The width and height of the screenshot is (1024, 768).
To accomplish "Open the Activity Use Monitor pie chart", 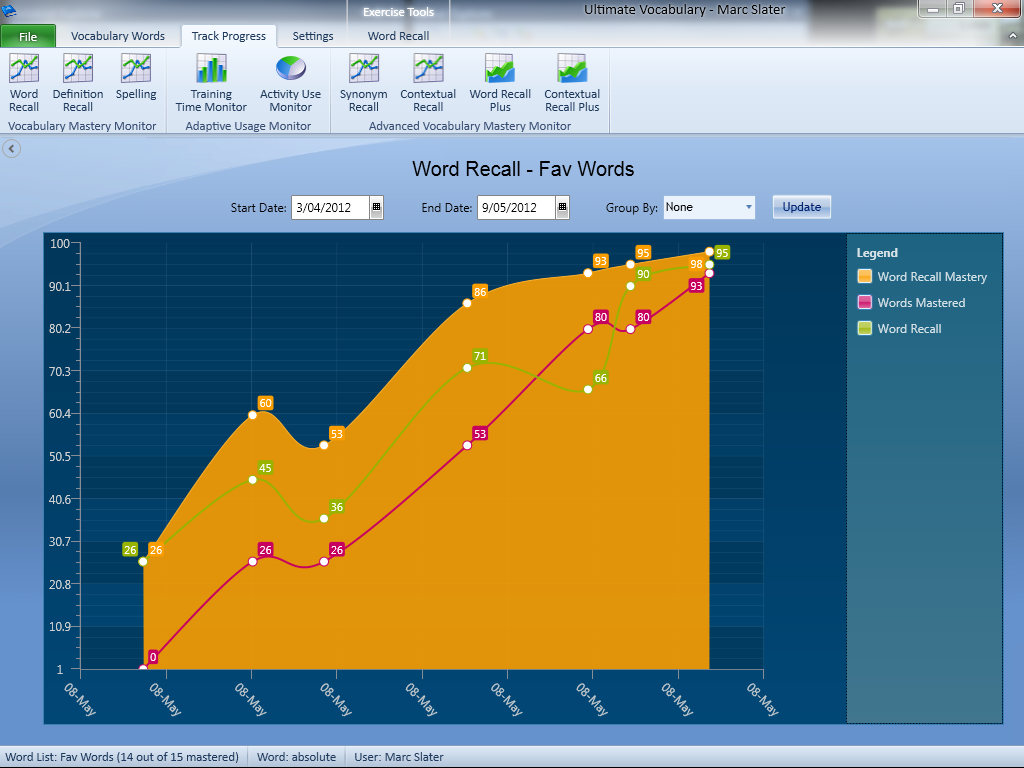I will click(290, 82).
